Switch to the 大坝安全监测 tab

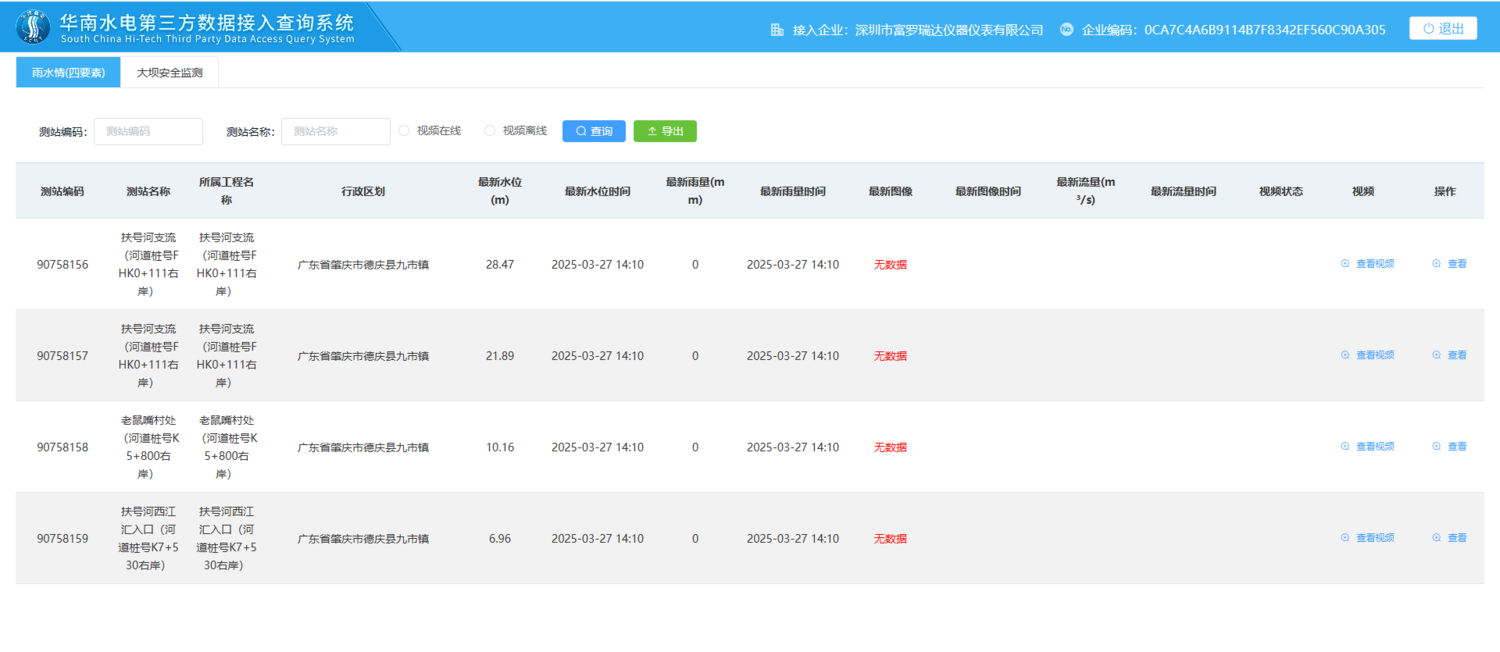click(x=169, y=73)
